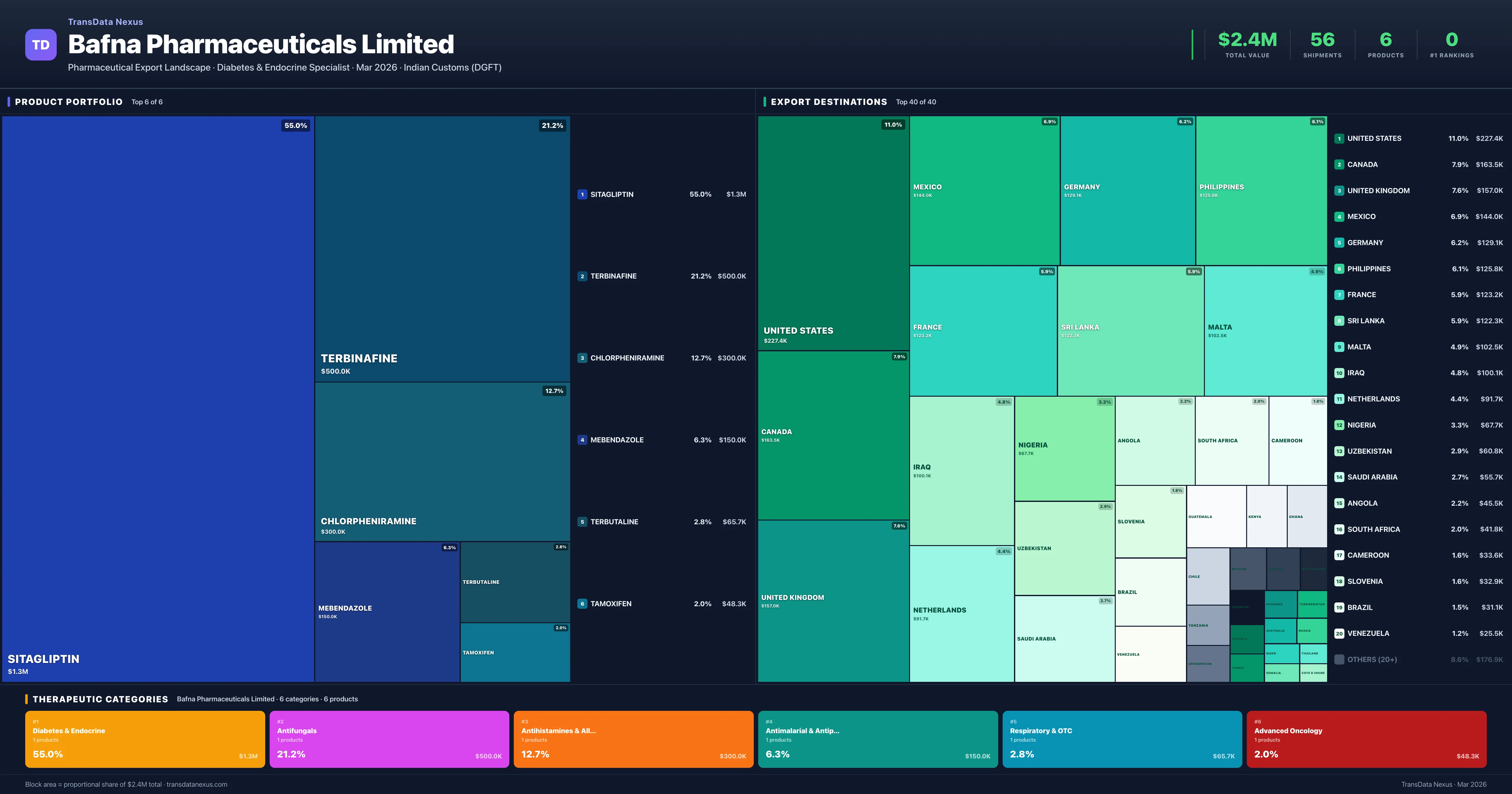Click the OTHERS (20+) gray badge
The image size is (1512, 794).
1339,659
